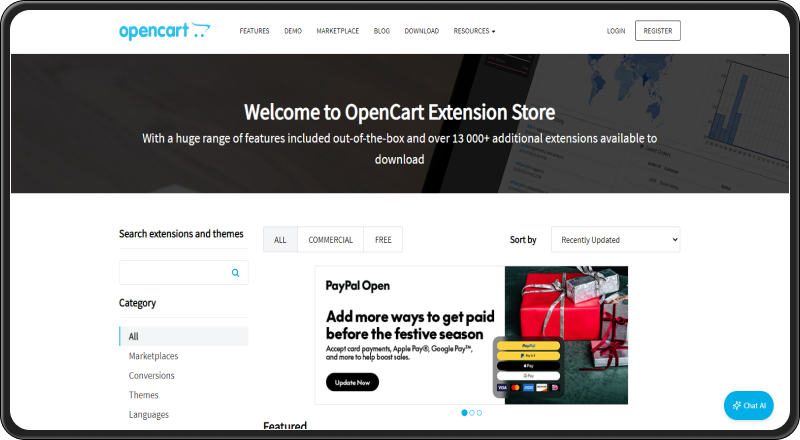The width and height of the screenshot is (800, 440).
Task: Click the OpenCart logo
Action: pos(164,31)
